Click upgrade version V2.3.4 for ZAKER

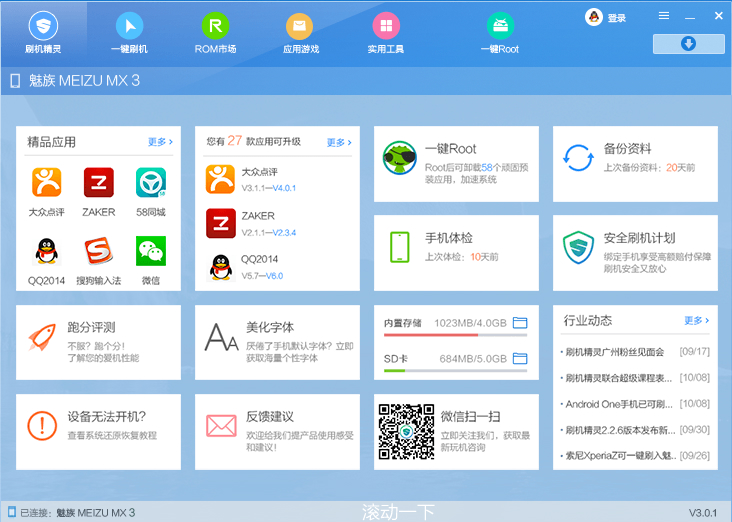click(x=284, y=233)
